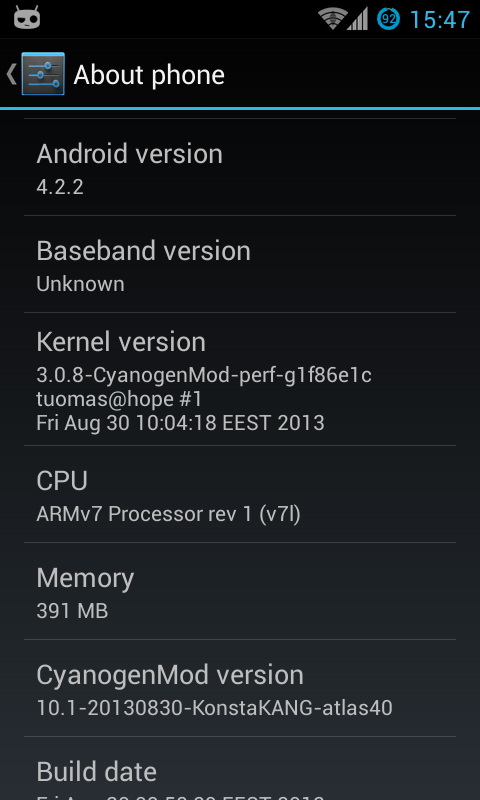480x800 pixels.
Task: Tap the back chevron beside Settings icon
Action: point(11,74)
